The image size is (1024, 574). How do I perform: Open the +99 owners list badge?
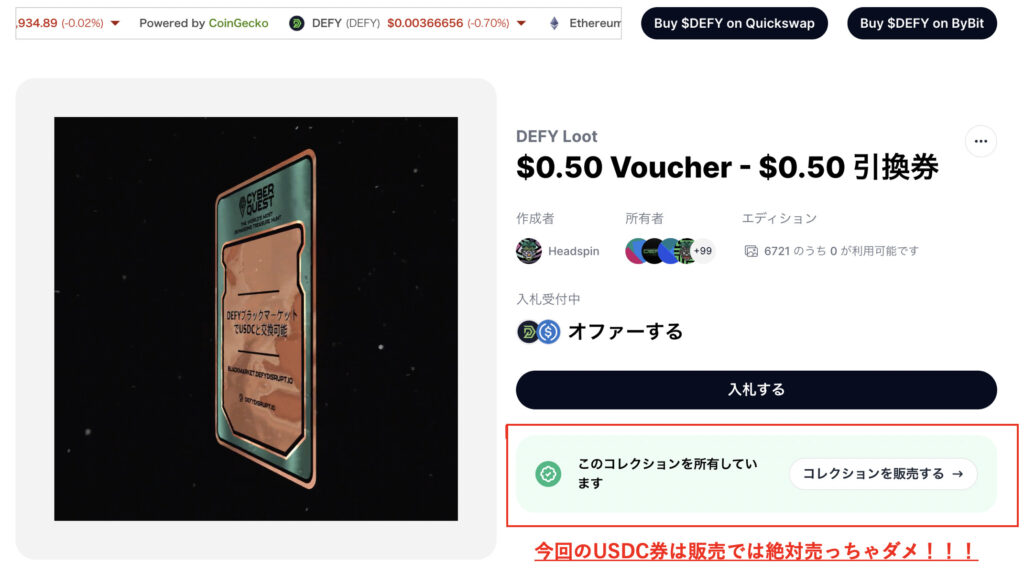click(703, 251)
